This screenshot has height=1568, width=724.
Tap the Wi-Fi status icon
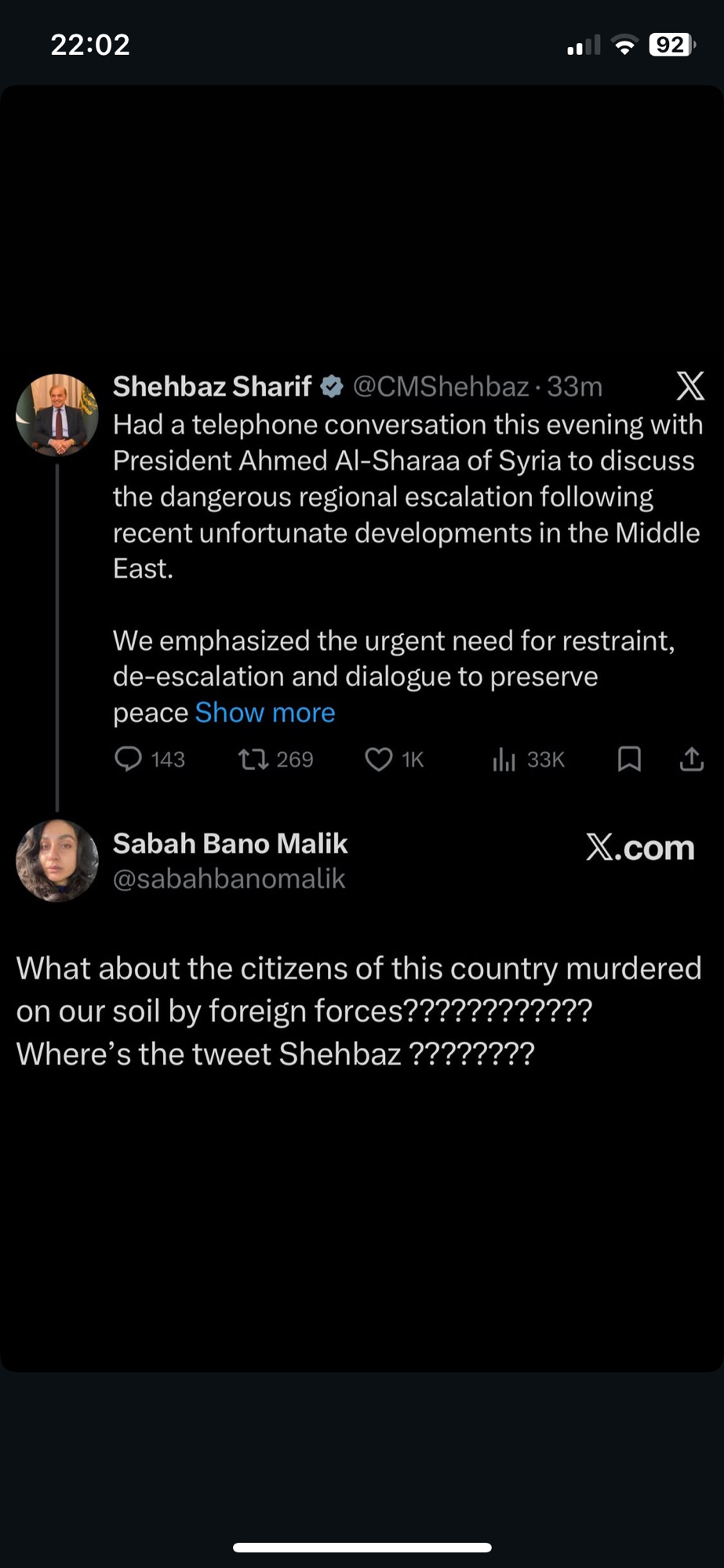coord(624,45)
